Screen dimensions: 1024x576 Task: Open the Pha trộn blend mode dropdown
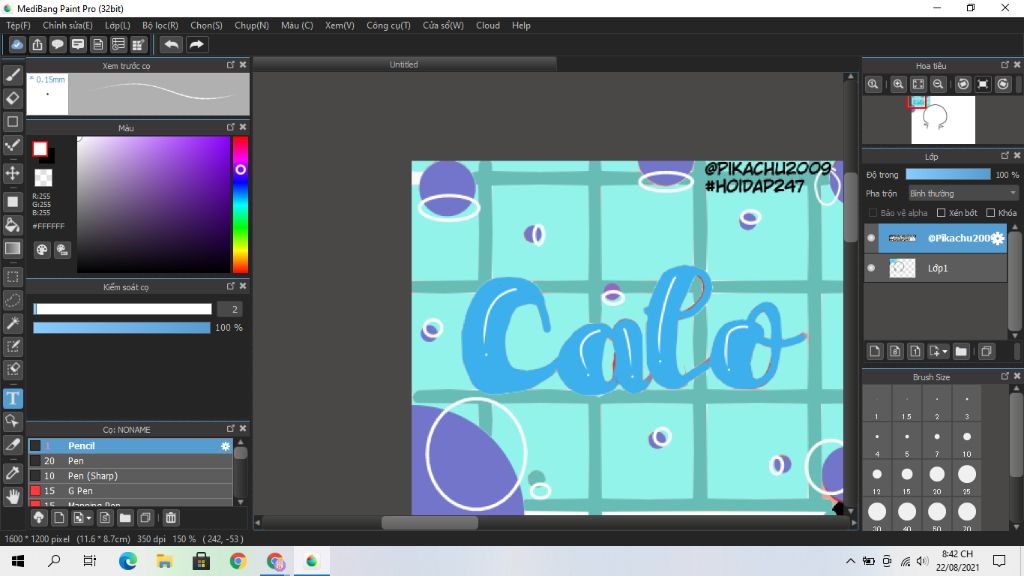click(x=963, y=193)
